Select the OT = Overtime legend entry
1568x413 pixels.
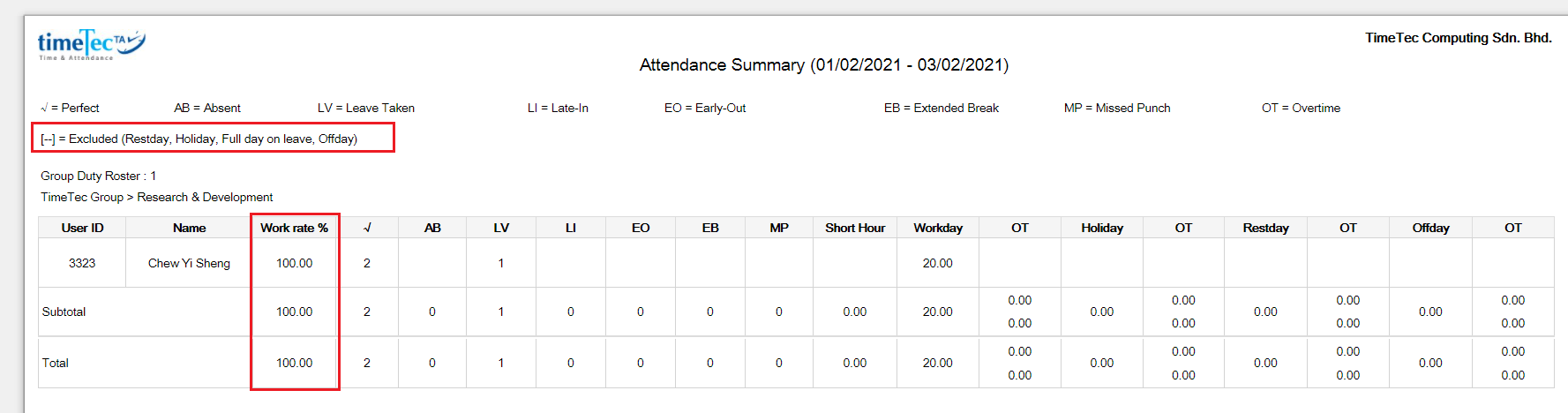pos(1301,108)
